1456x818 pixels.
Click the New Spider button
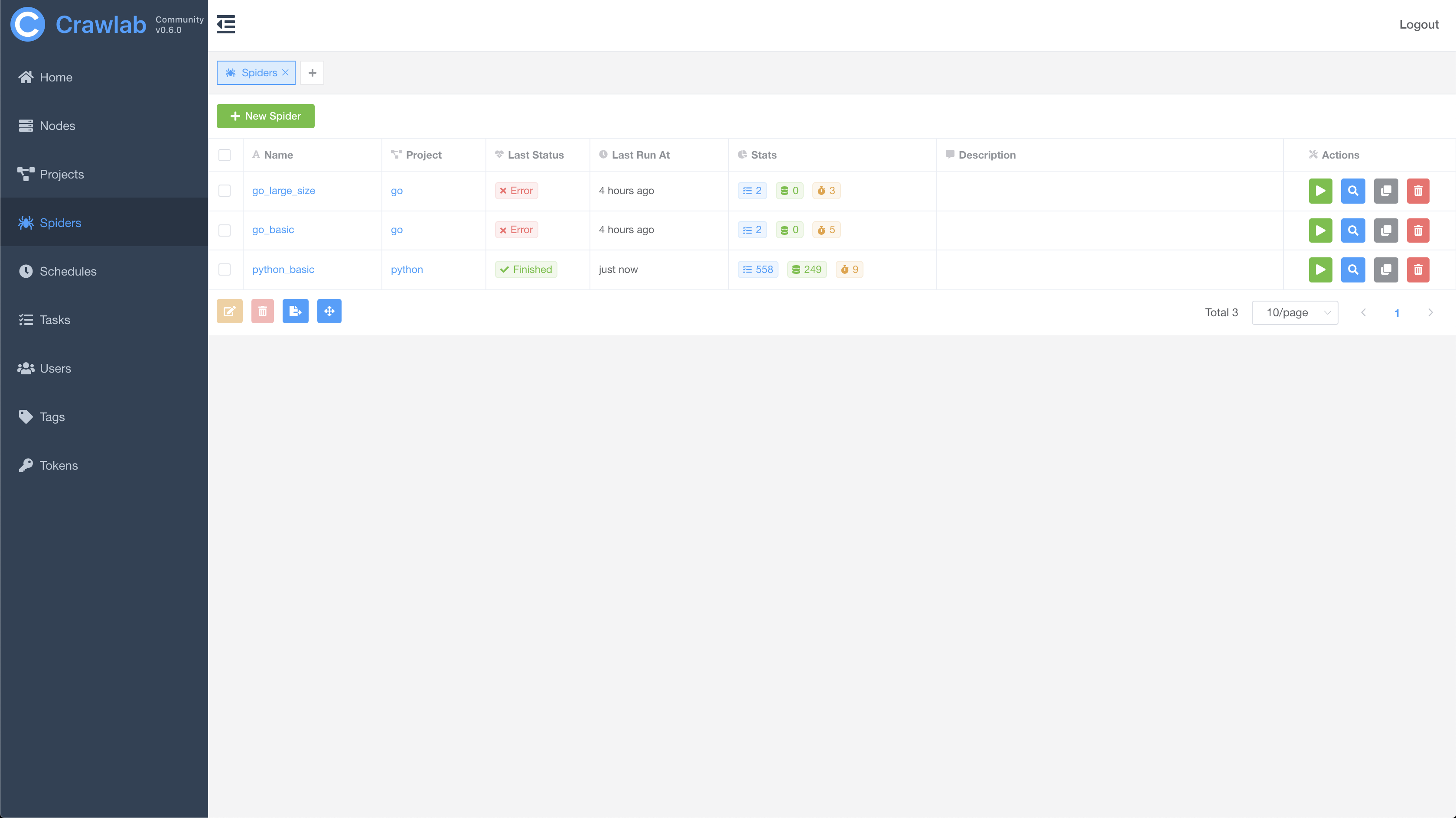265,117
